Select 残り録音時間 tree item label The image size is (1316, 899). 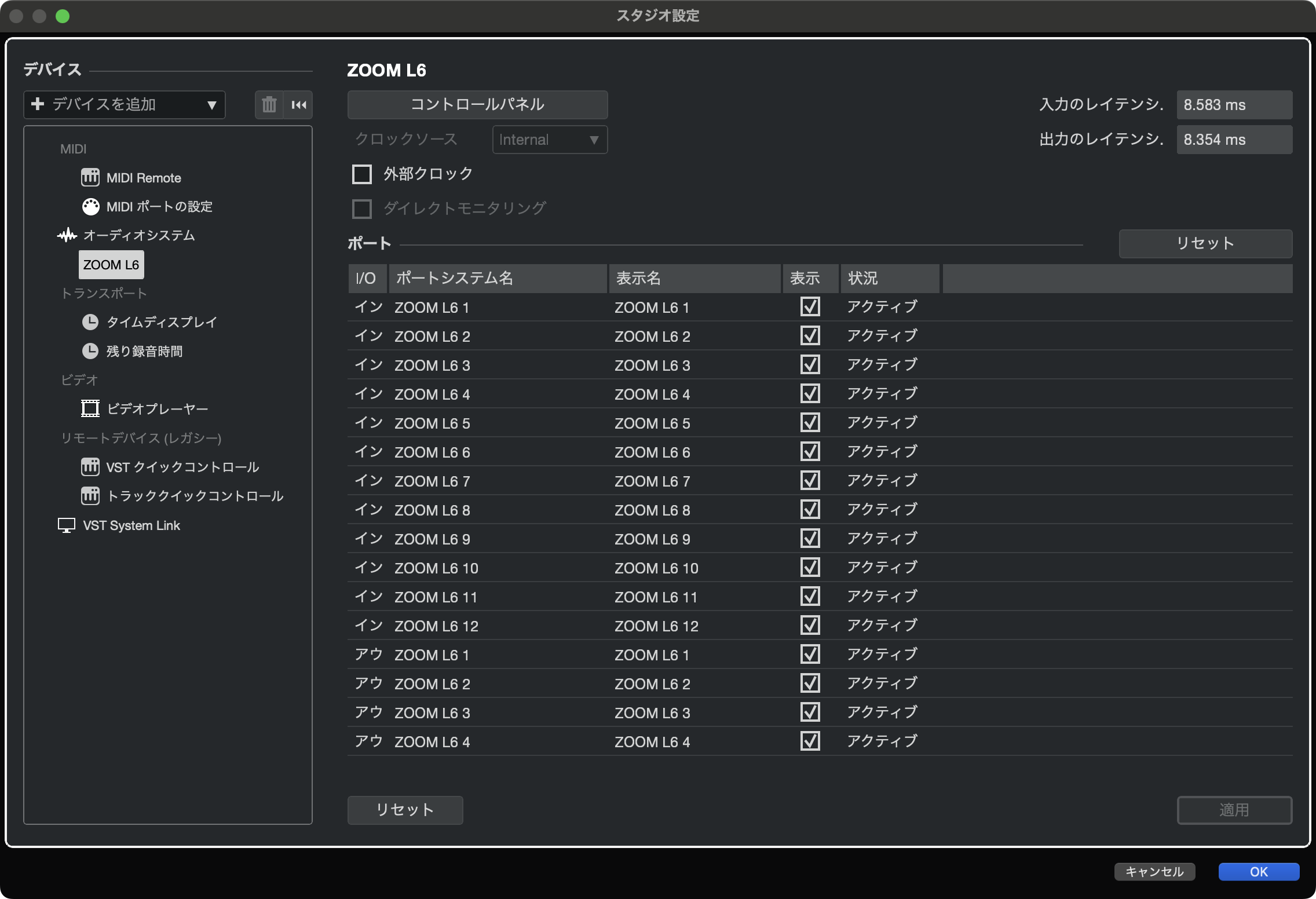144,351
